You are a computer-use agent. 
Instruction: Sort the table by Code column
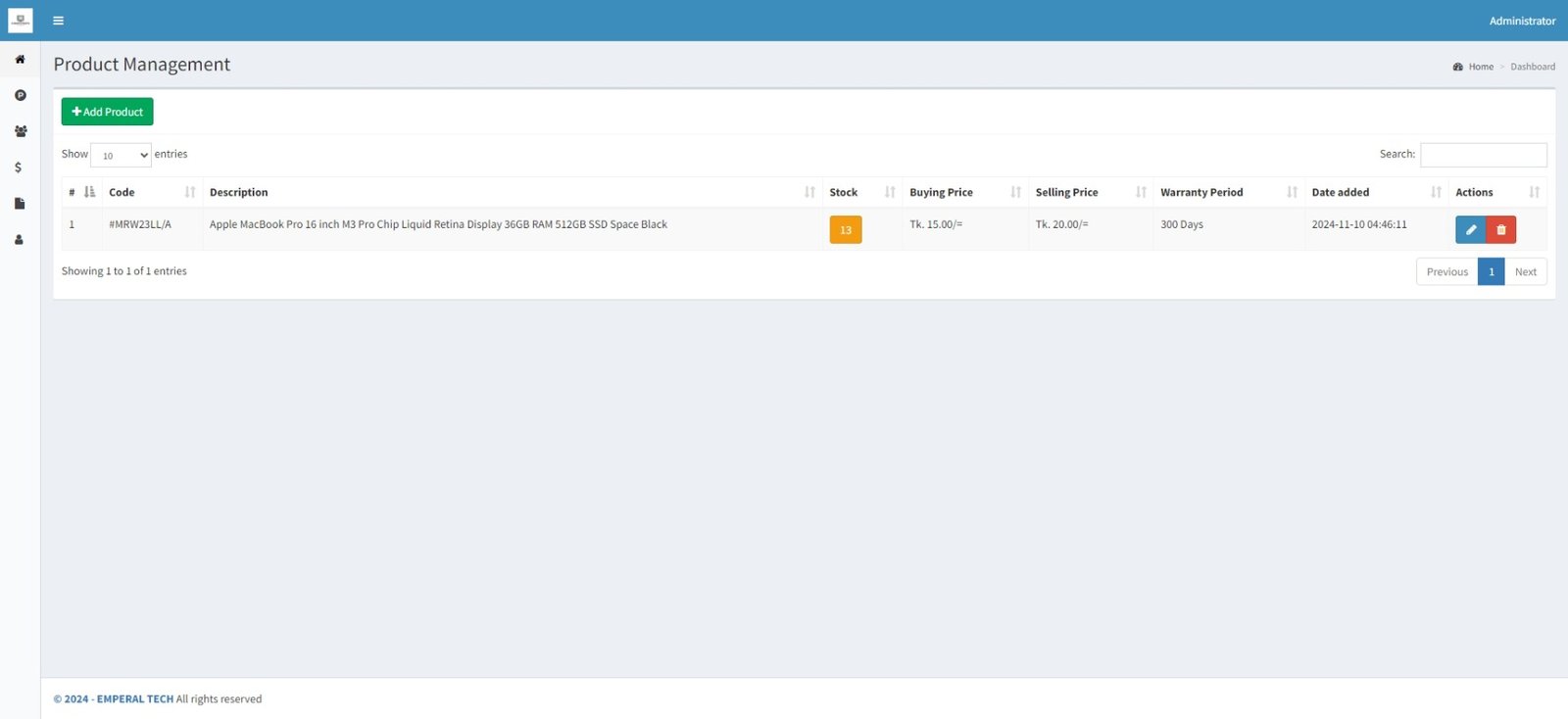pyautogui.click(x=152, y=192)
